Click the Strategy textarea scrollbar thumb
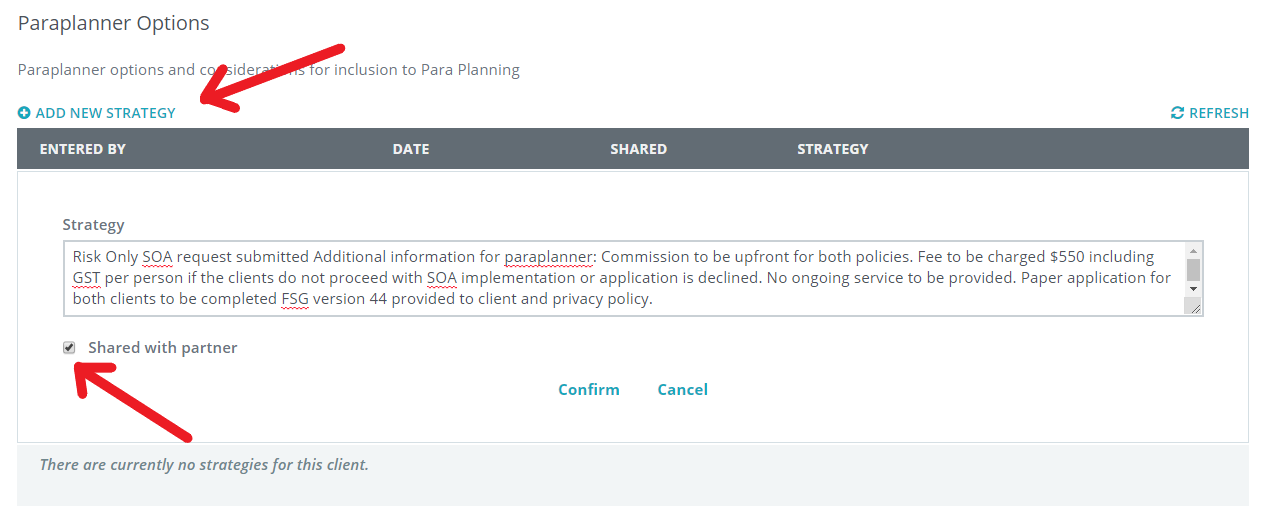 point(1192,269)
